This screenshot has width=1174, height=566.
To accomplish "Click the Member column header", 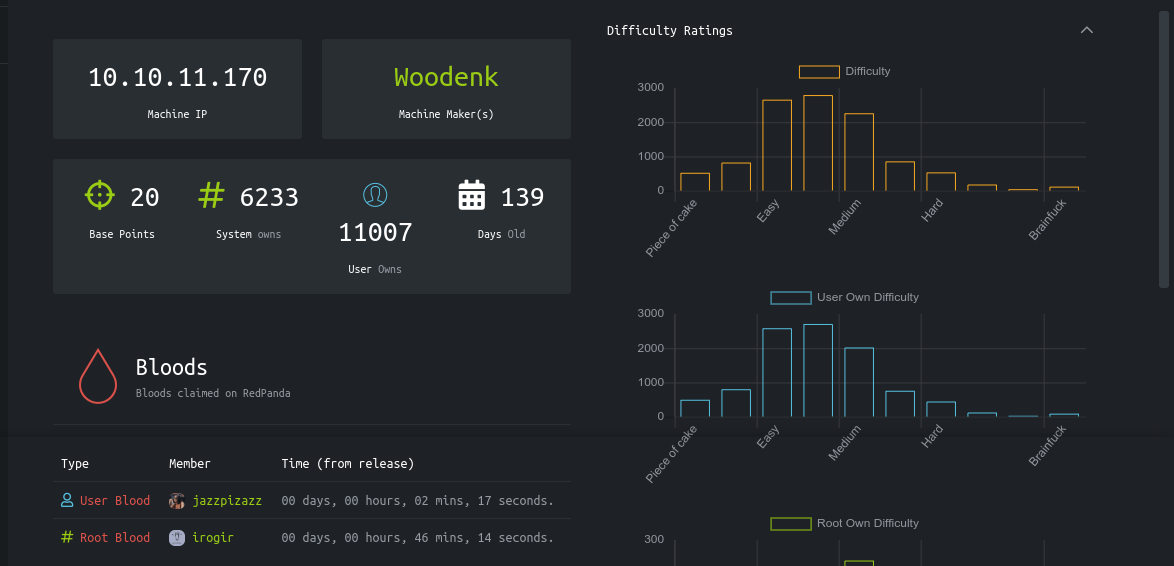I will pos(190,463).
